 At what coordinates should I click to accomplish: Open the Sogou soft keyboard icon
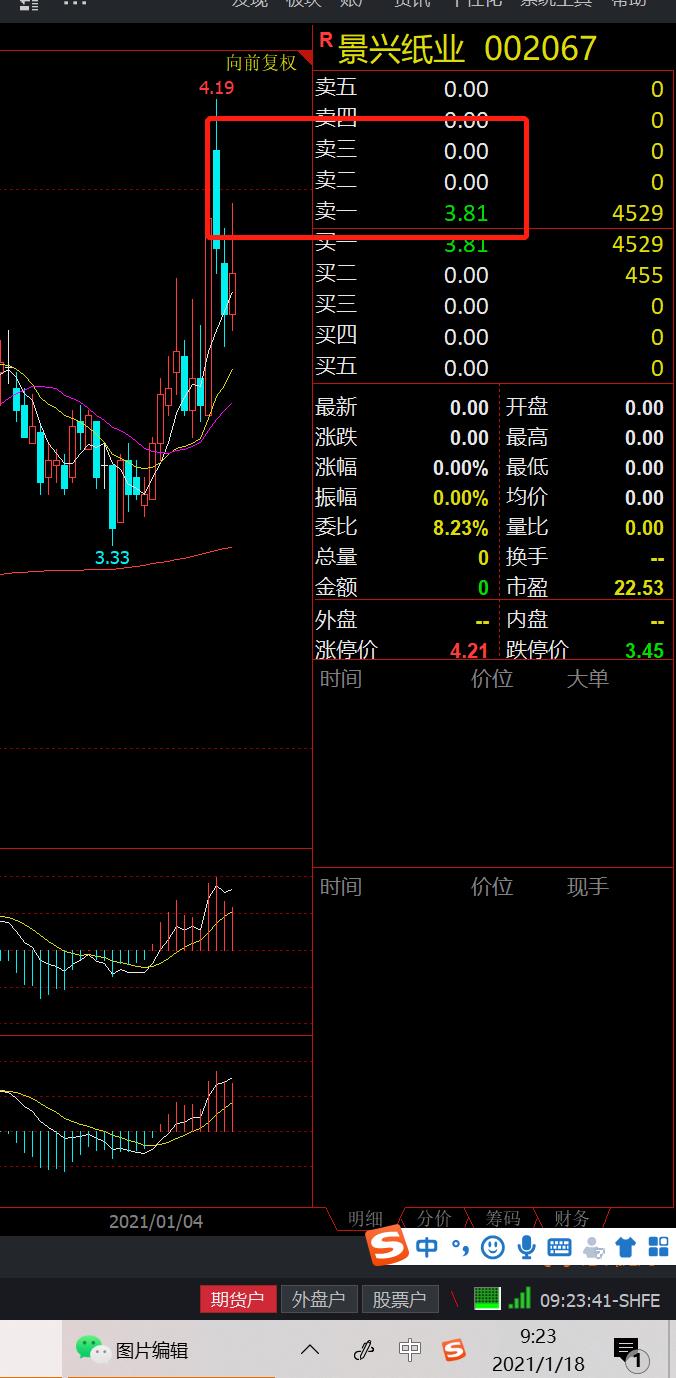559,1247
